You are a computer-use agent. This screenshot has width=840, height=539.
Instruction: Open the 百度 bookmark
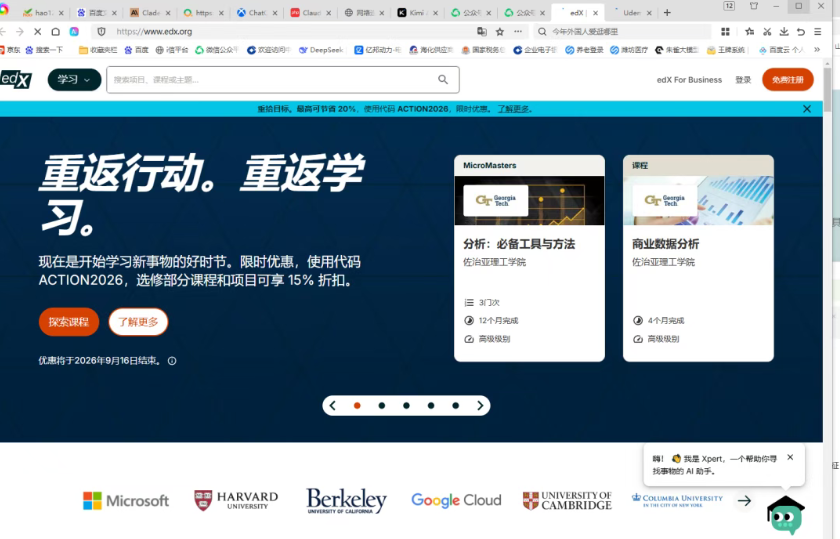(x=136, y=50)
